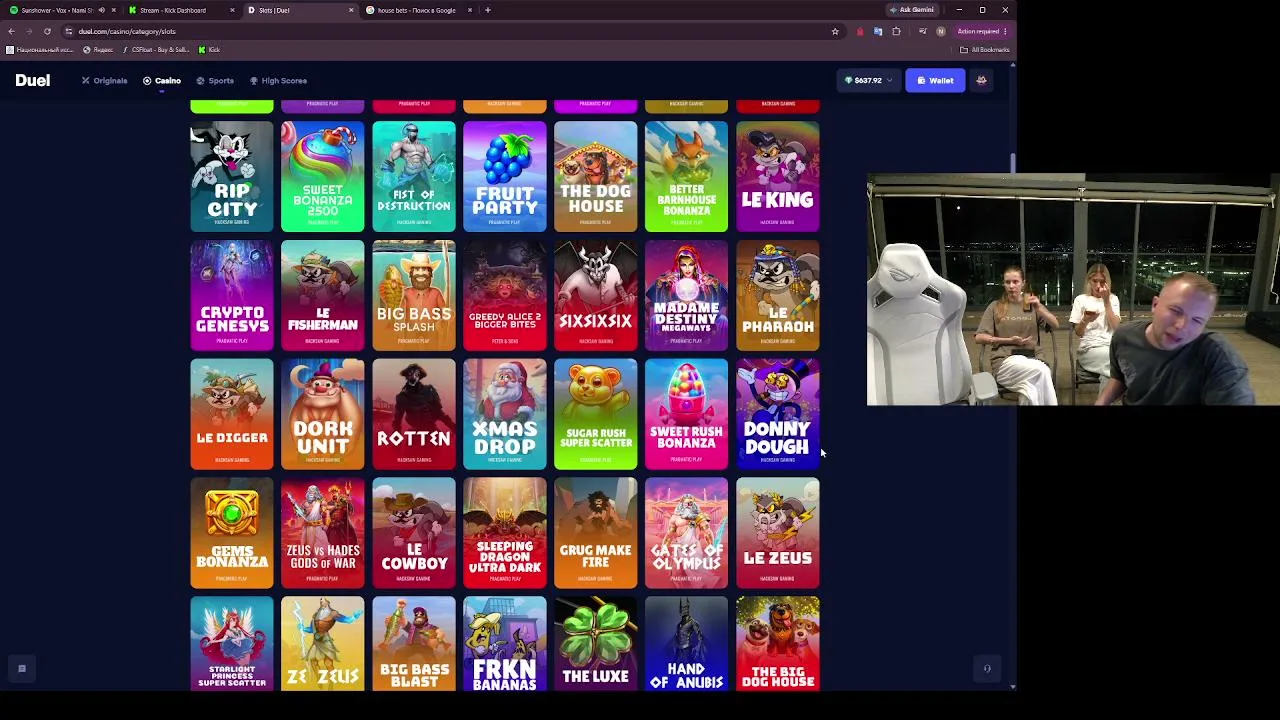The width and height of the screenshot is (1280, 720).
Task: Select the Le Cowboy slot
Action: [414, 533]
